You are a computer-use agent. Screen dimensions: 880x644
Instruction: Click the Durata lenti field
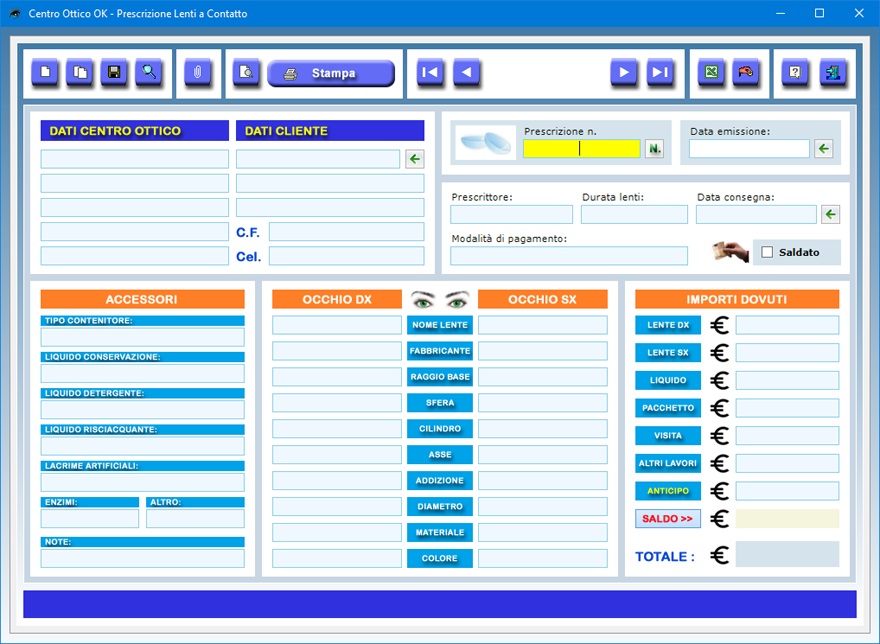tap(634, 214)
